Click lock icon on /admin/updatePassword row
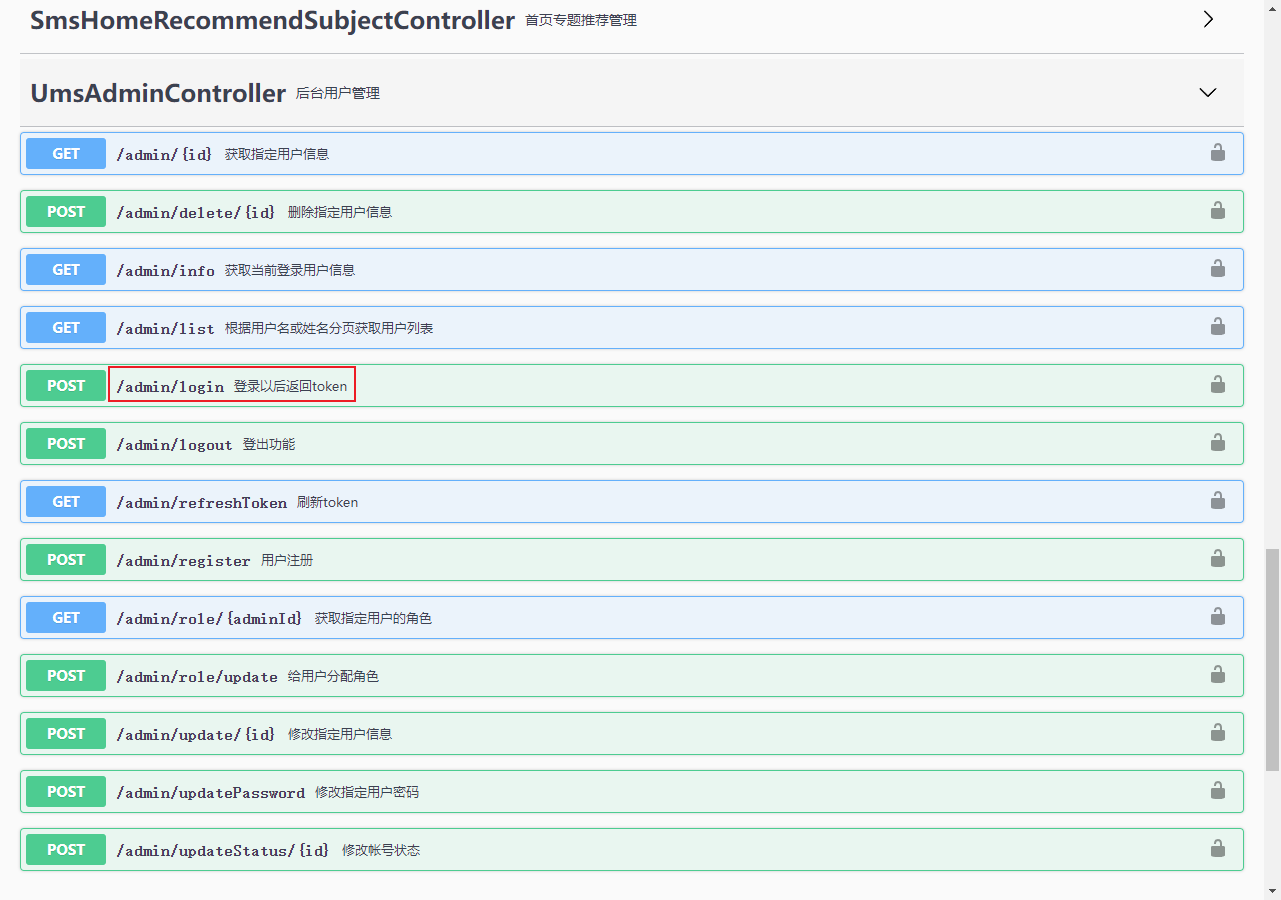The width and height of the screenshot is (1281, 900). 1217,791
